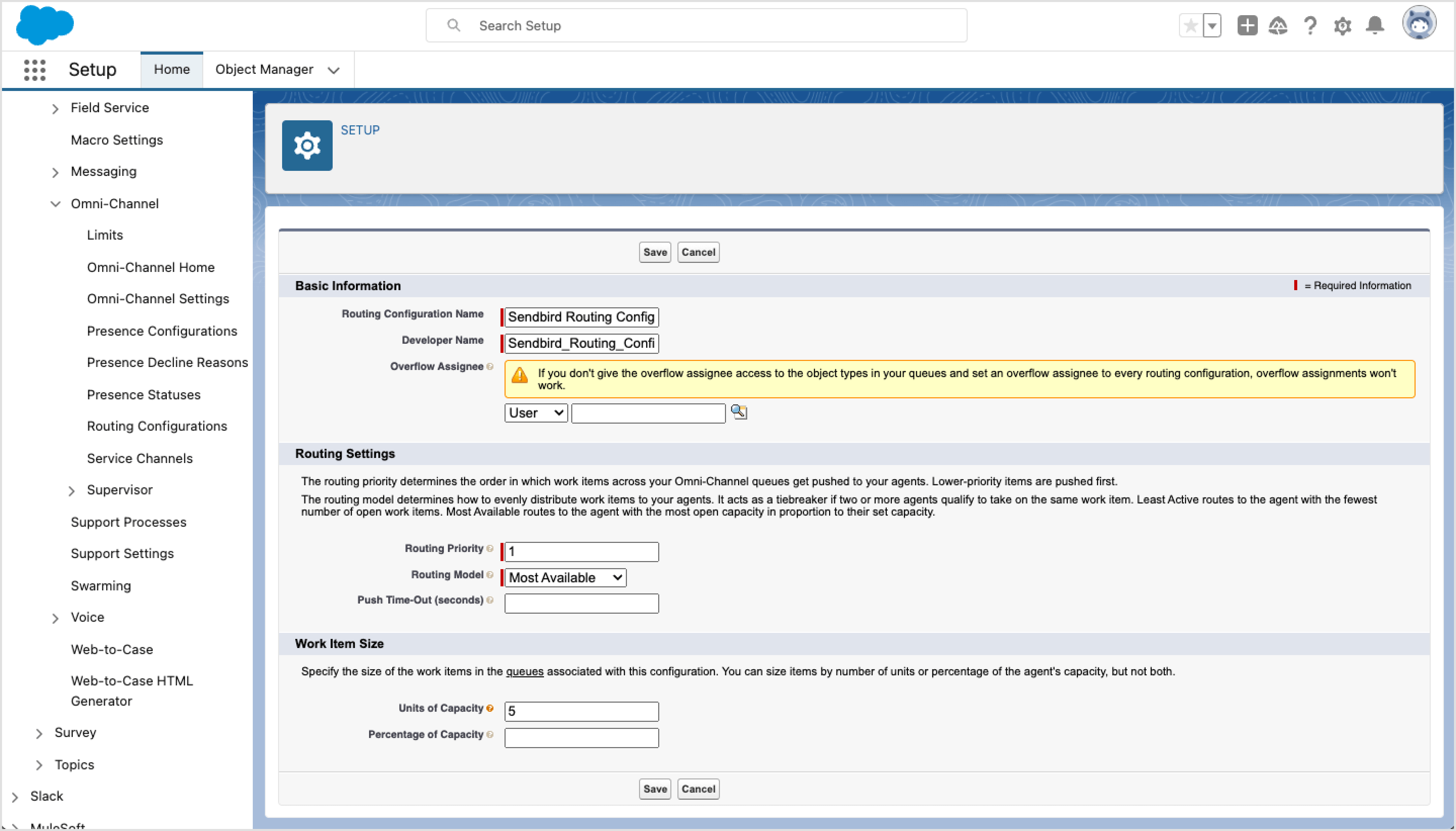Click the Trailhead guidance icon
The height and width of the screenshot is (831, 1456).
pyautogui.click(x=1278, y=26)
